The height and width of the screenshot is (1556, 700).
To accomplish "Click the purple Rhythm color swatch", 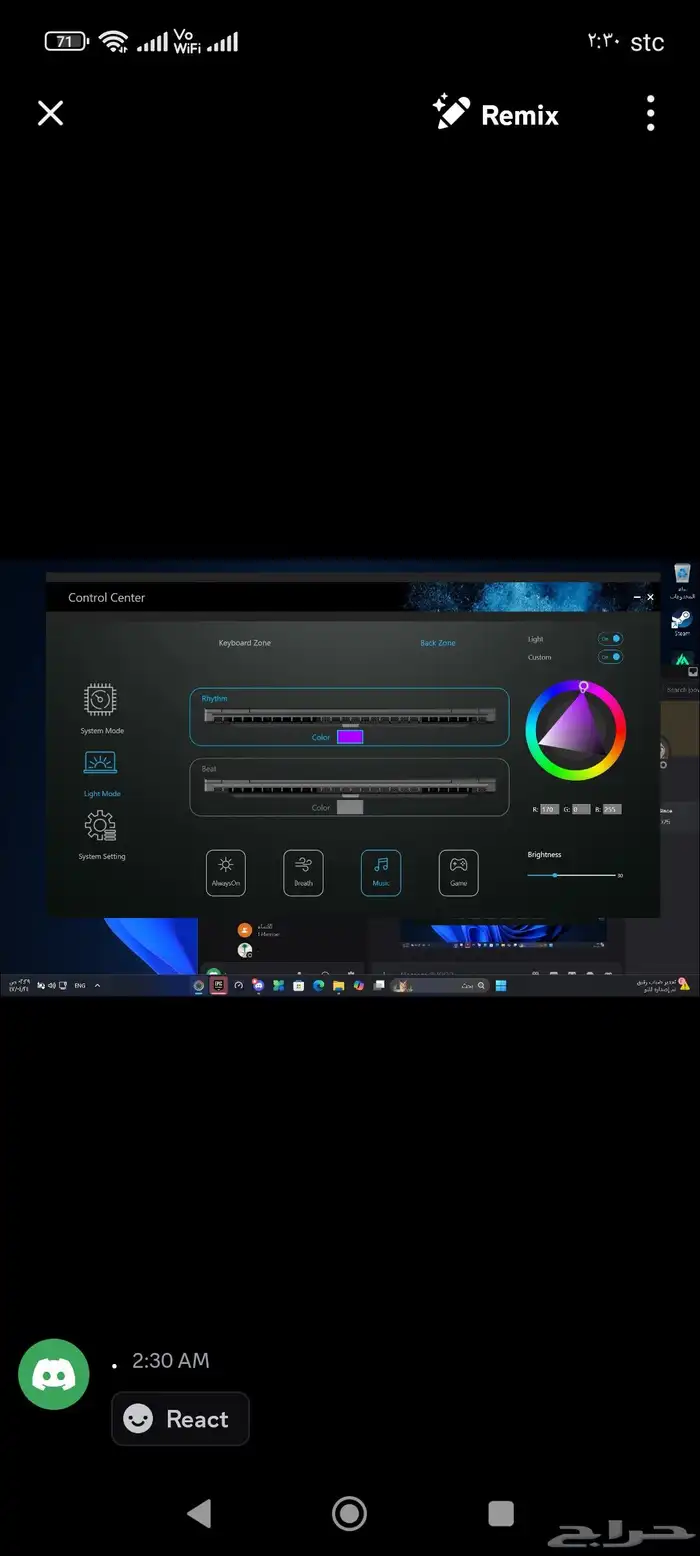I will pos(350,737).
